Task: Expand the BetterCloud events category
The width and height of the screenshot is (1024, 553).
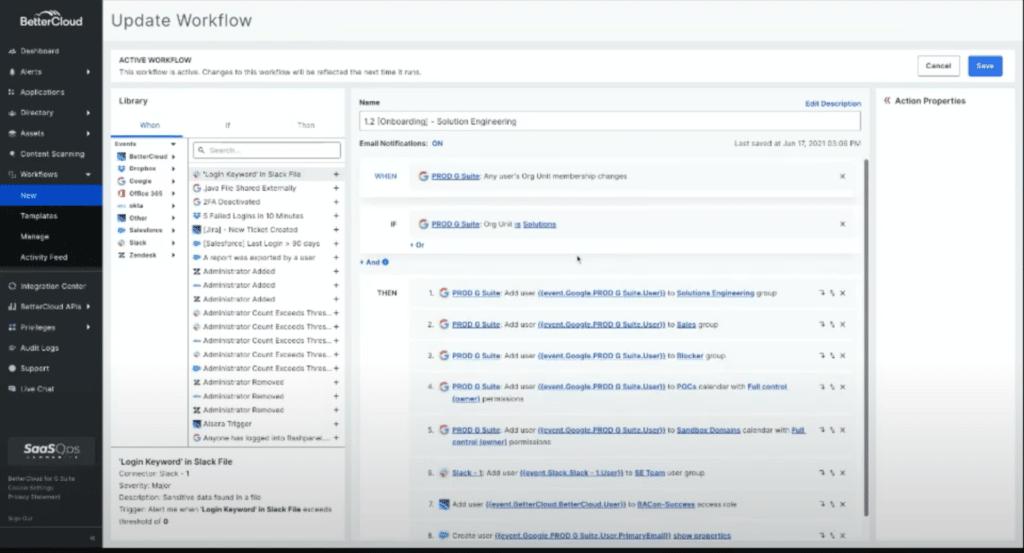Action: 173,157
